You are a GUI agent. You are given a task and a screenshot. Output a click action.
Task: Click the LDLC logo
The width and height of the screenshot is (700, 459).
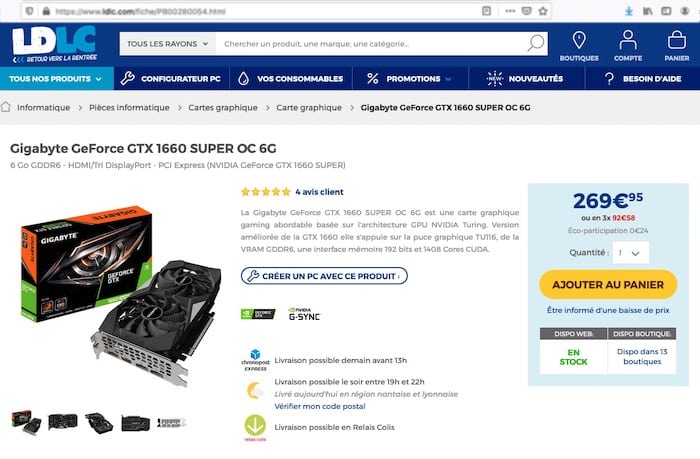tap(54, 44)
